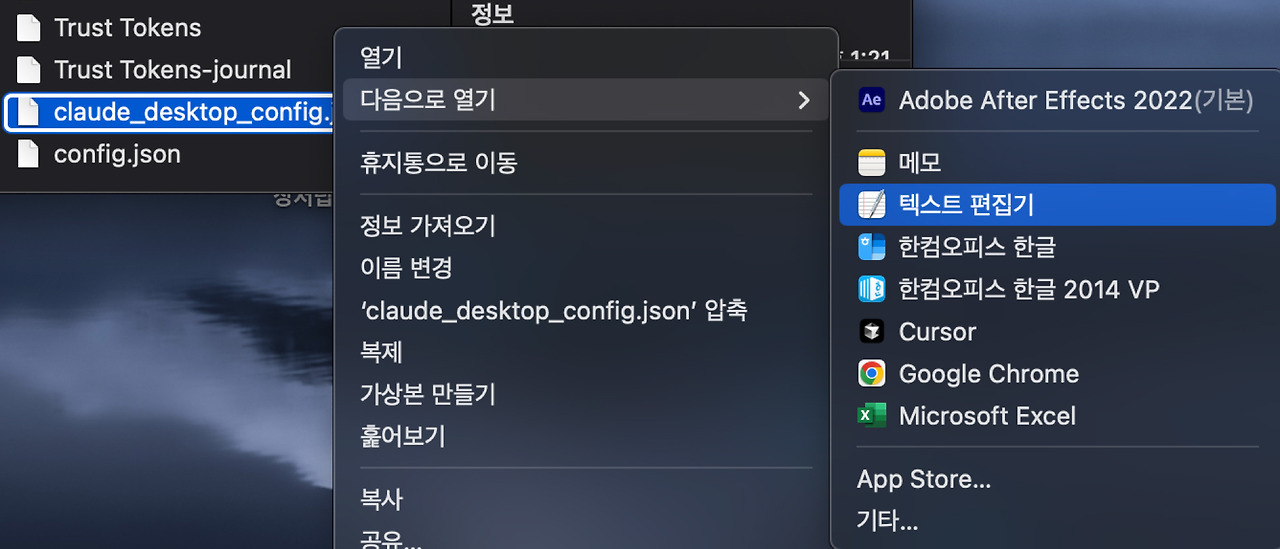
Task: Select the Trust Tokens file name
Action: click(127, 28)
